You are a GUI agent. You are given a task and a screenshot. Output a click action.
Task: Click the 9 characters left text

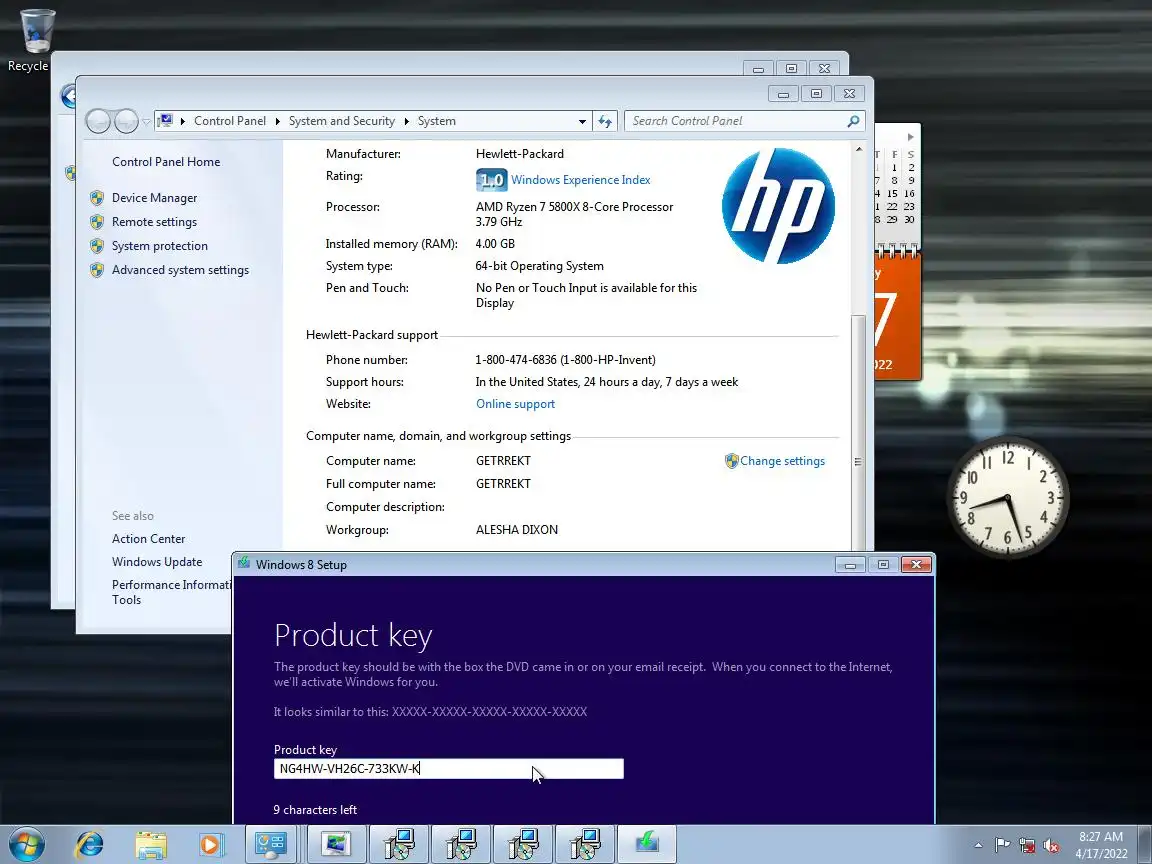tap(315, 810)
